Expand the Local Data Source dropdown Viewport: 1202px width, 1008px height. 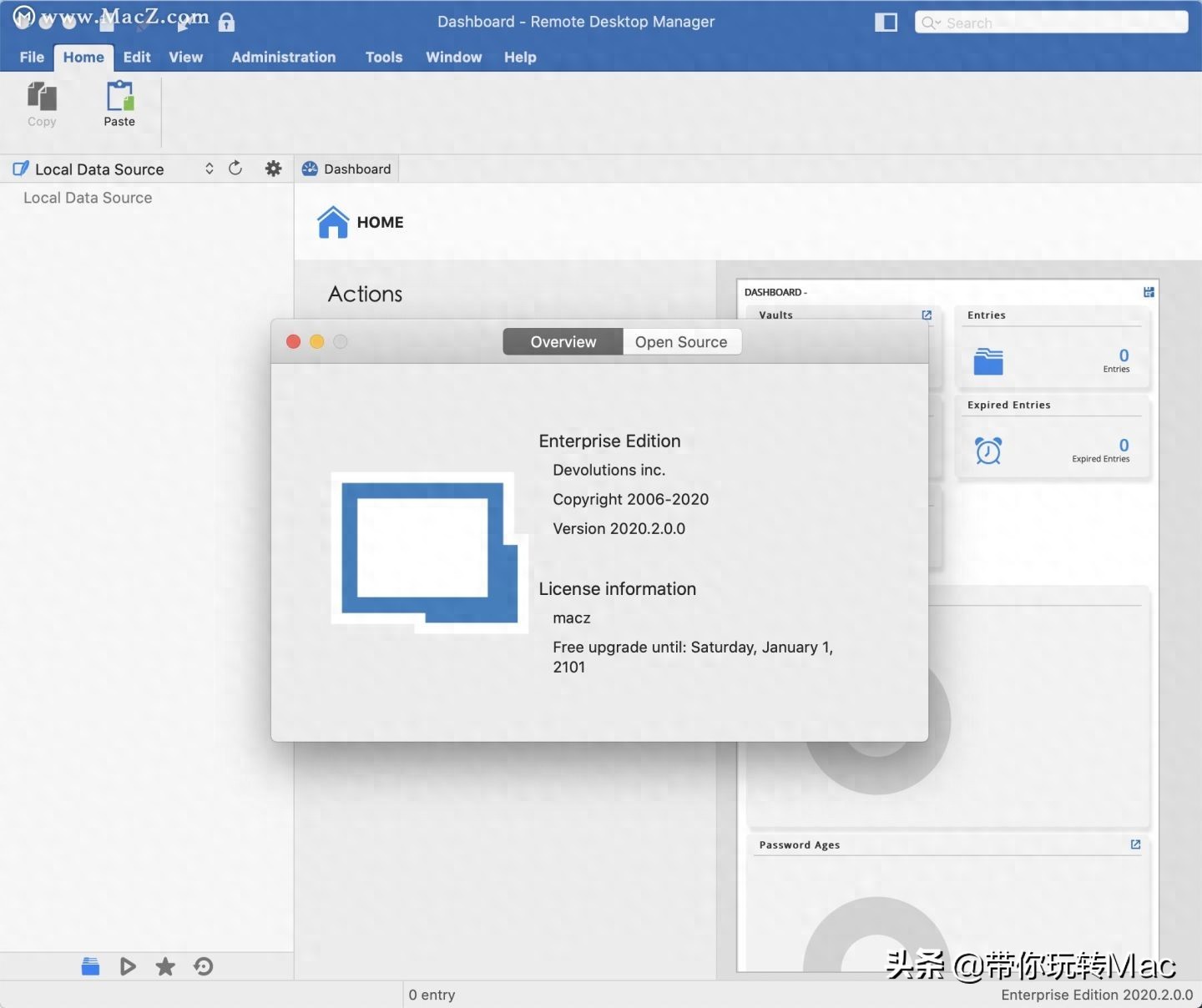[210, 169]
